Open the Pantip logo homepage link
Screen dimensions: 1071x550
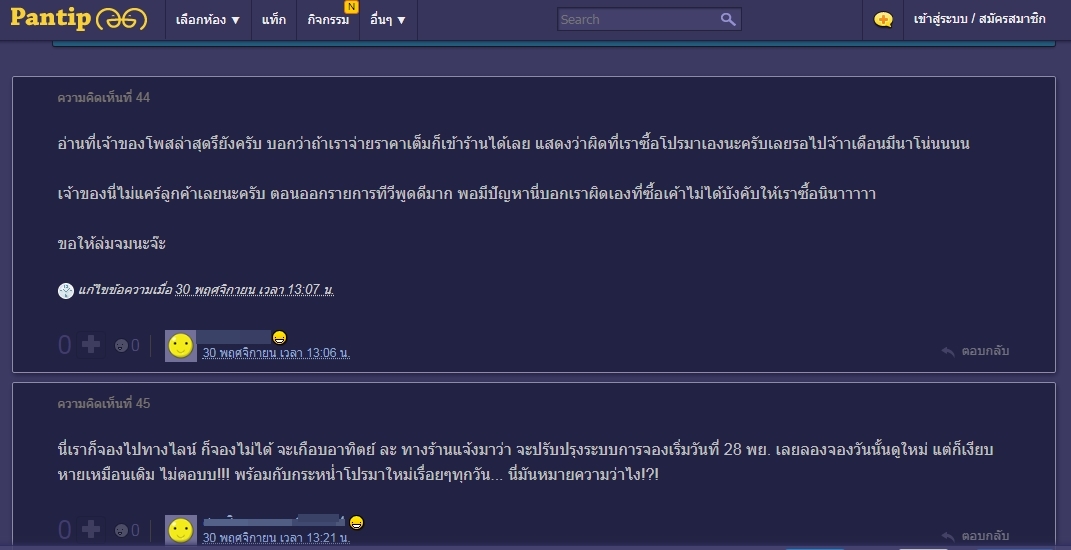click(79, 18)
